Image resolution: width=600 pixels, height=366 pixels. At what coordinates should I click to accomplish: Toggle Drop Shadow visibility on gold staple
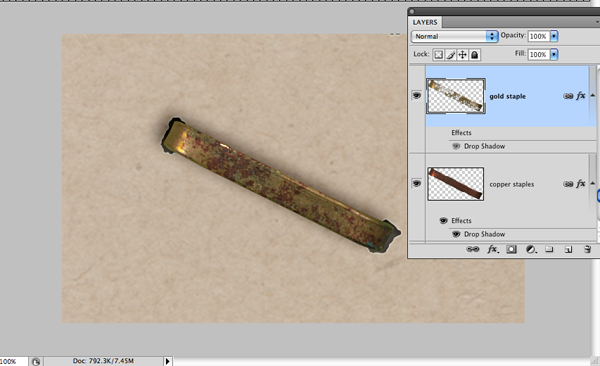456,146
